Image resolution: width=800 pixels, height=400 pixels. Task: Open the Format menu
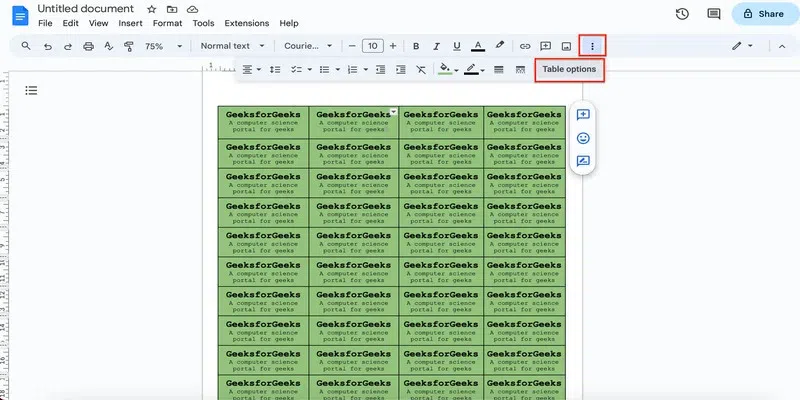(x=167, y=23)
